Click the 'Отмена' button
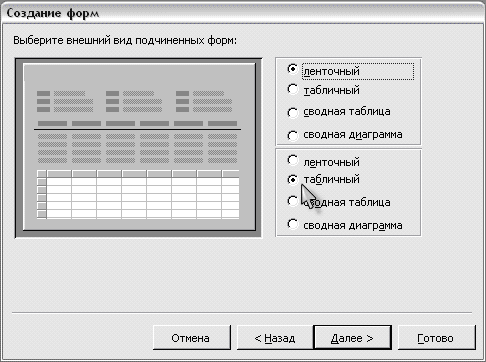Viewport: 486px width, 362px height. (192, 338)
